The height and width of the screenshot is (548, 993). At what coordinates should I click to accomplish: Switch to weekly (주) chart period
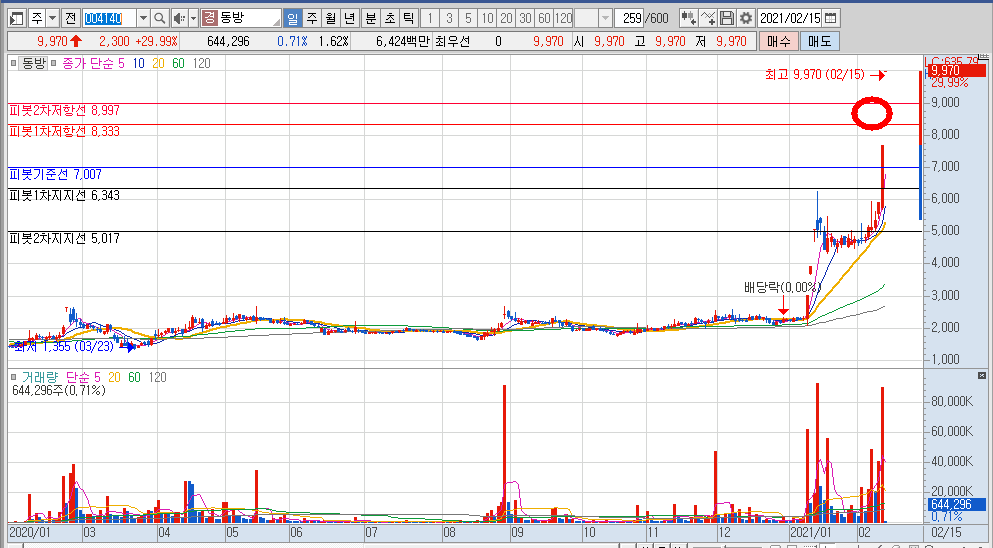(311, 18)
